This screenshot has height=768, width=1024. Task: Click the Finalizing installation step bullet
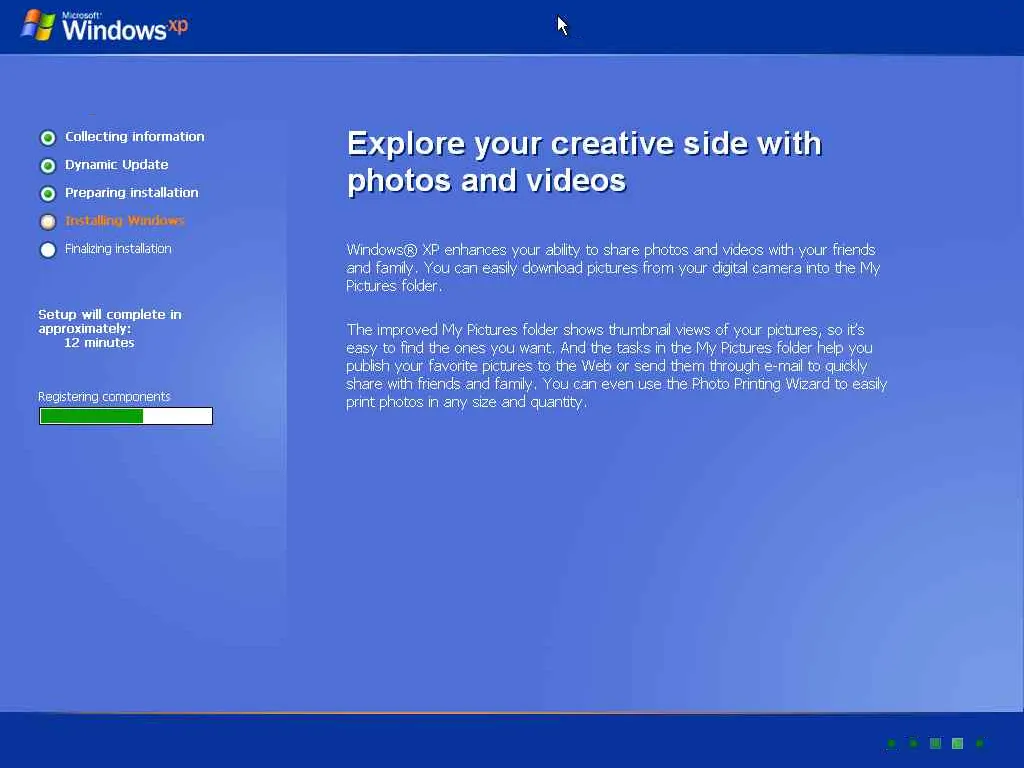tap(48, 250)
